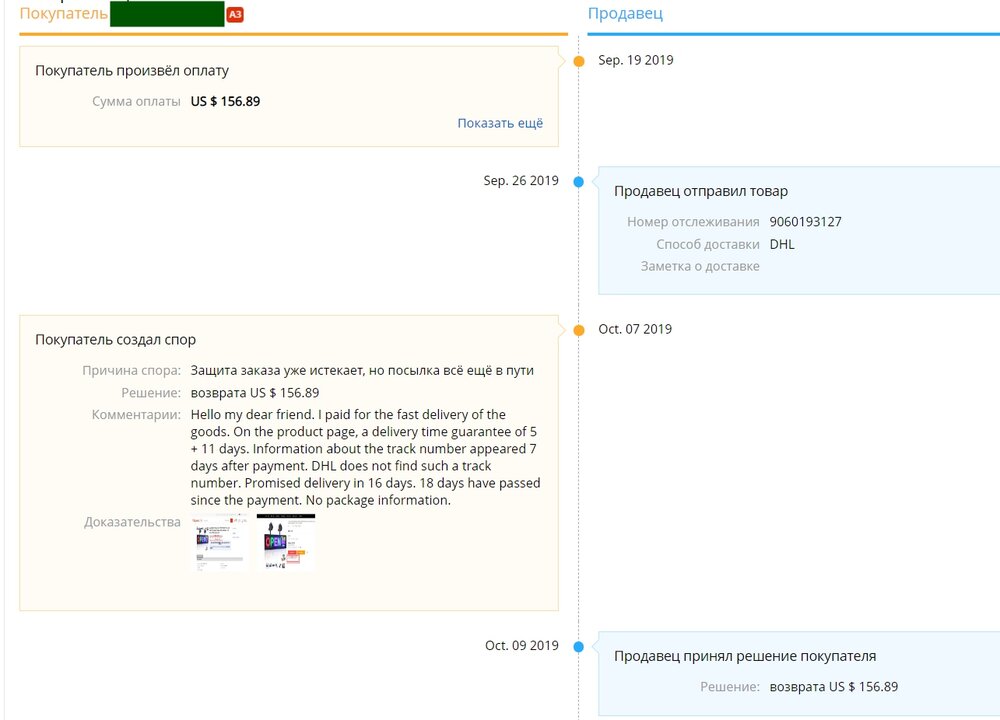Image resolution: width=1000 pixels, height=720 pixels.
Task: Click the "Номер отслеживания" label
Action: (693, 222)
